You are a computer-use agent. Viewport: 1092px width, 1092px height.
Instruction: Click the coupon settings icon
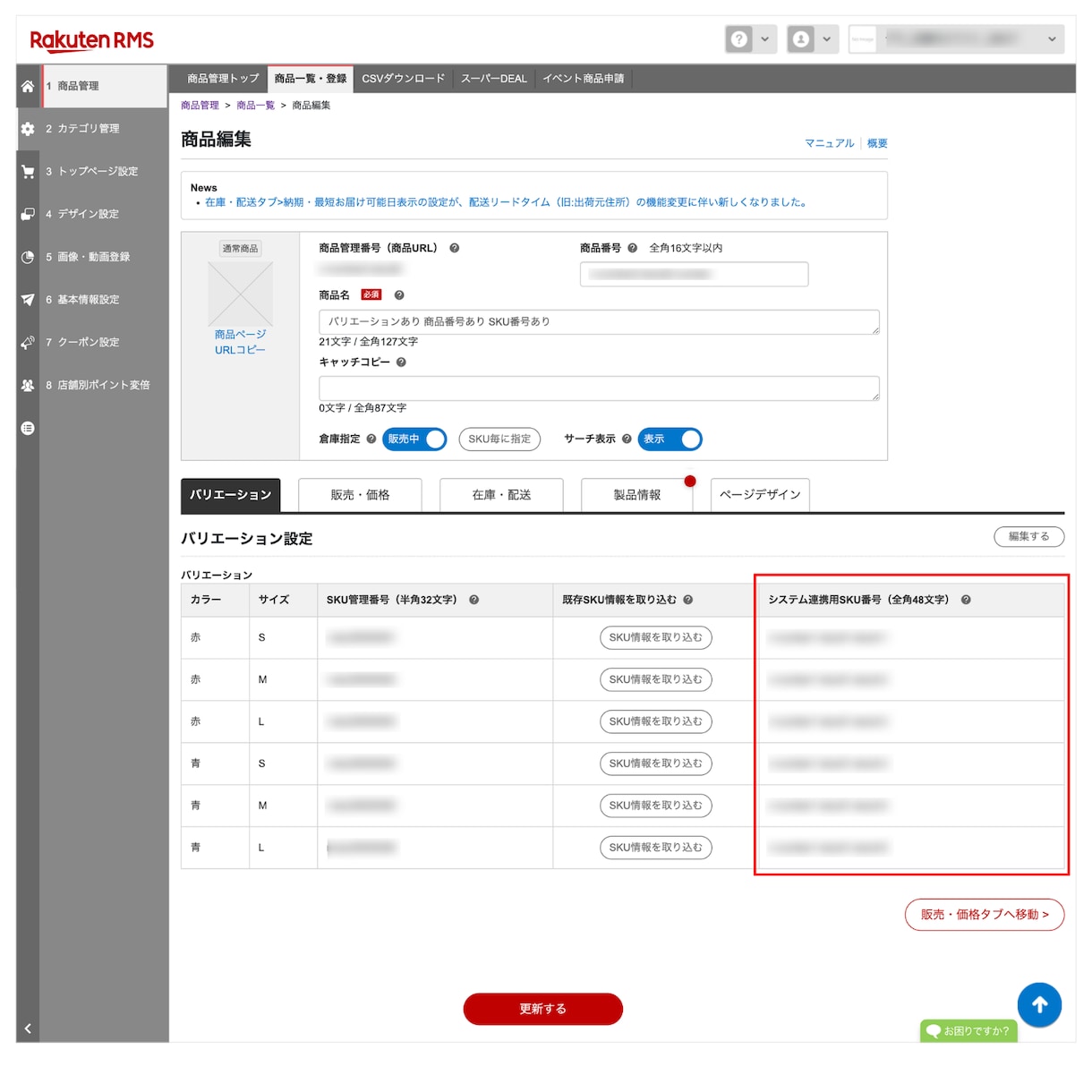click(x=28, y=342)
